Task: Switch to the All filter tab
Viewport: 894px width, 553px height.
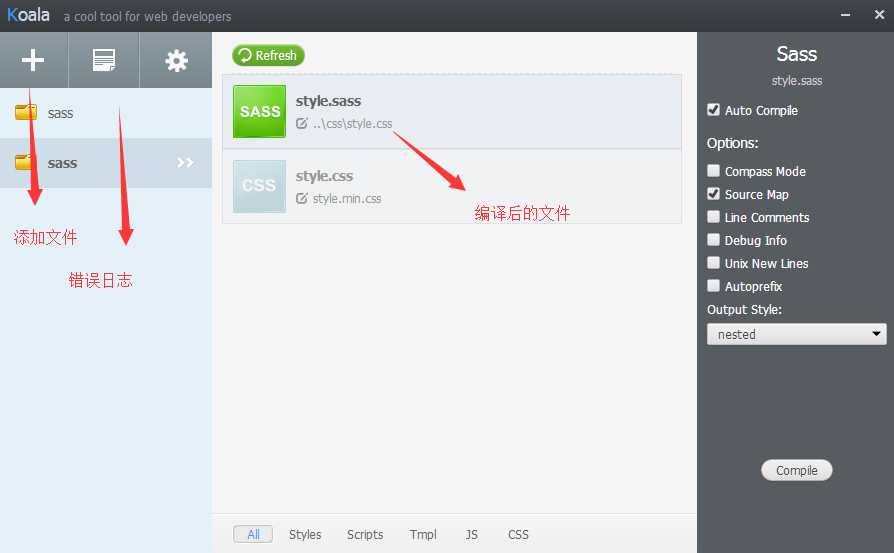Action: (x=253, y=534)
